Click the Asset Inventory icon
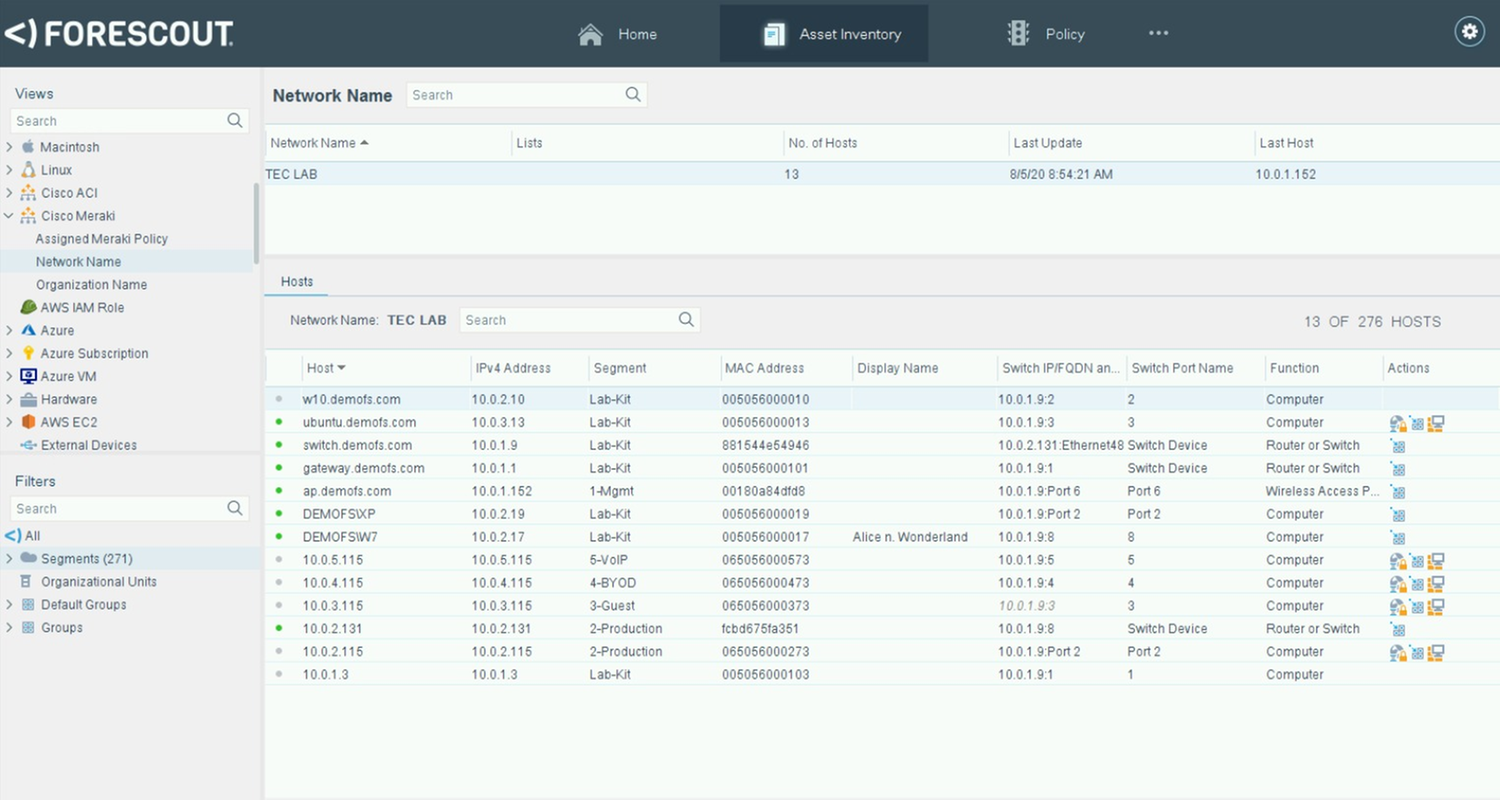The width and height of the screenshot is (1500, 800). click(x=773, y=33)
